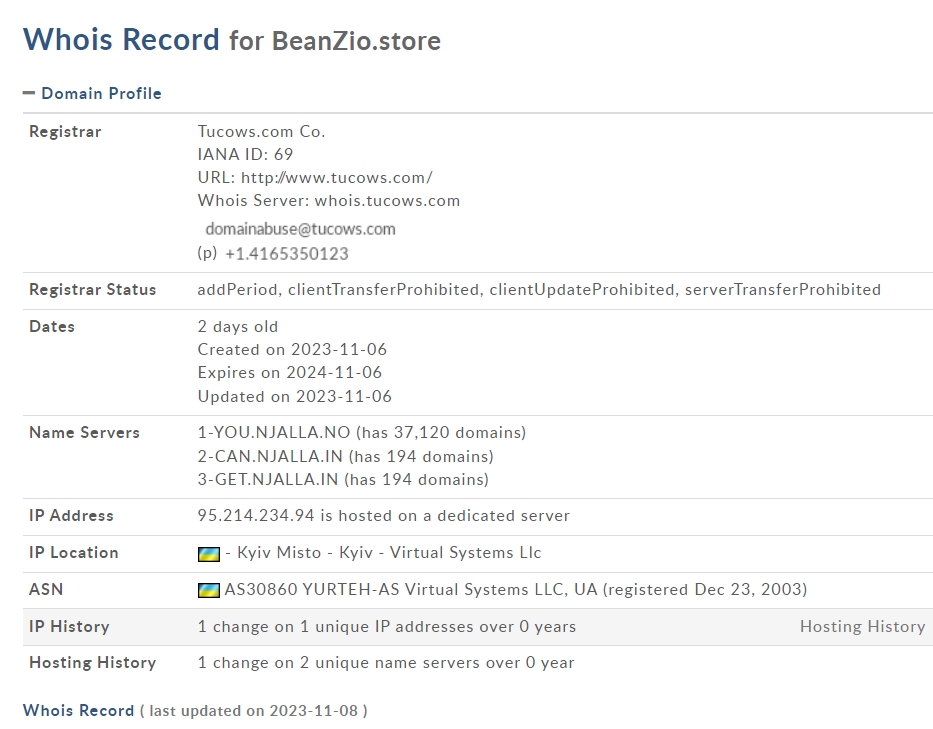Click the 'Dates' row label
933x729 pixels.
(52, 327)
